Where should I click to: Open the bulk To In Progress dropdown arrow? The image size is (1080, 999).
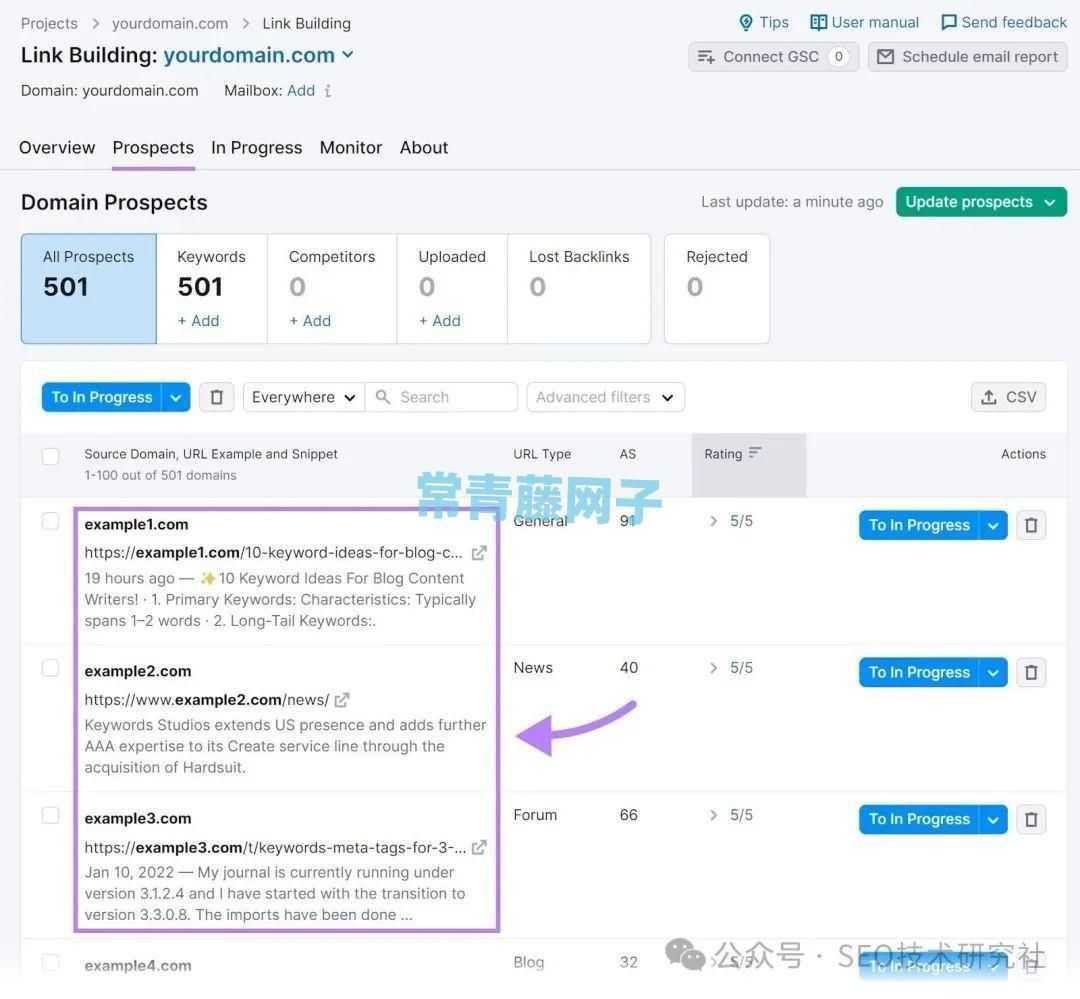coord(176,398)
